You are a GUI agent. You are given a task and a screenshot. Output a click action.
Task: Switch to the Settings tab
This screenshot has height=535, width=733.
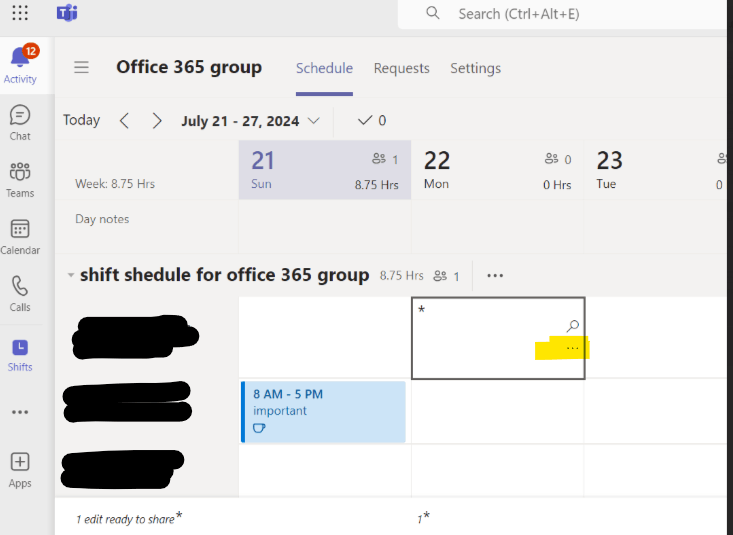click(x=475, y=68)
